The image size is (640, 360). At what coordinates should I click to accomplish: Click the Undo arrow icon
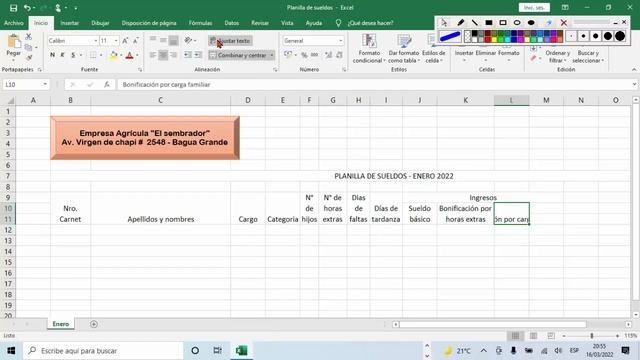pos(27,8)
